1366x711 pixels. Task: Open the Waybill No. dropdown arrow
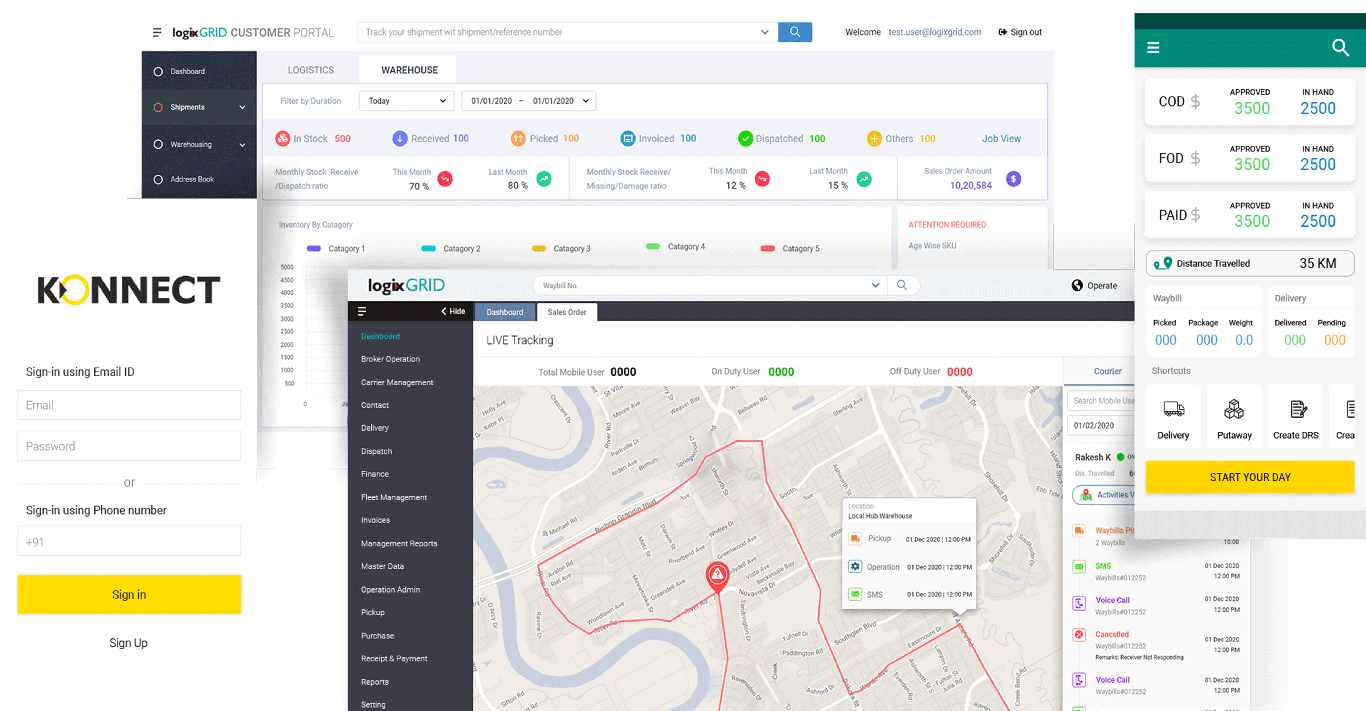876,286
